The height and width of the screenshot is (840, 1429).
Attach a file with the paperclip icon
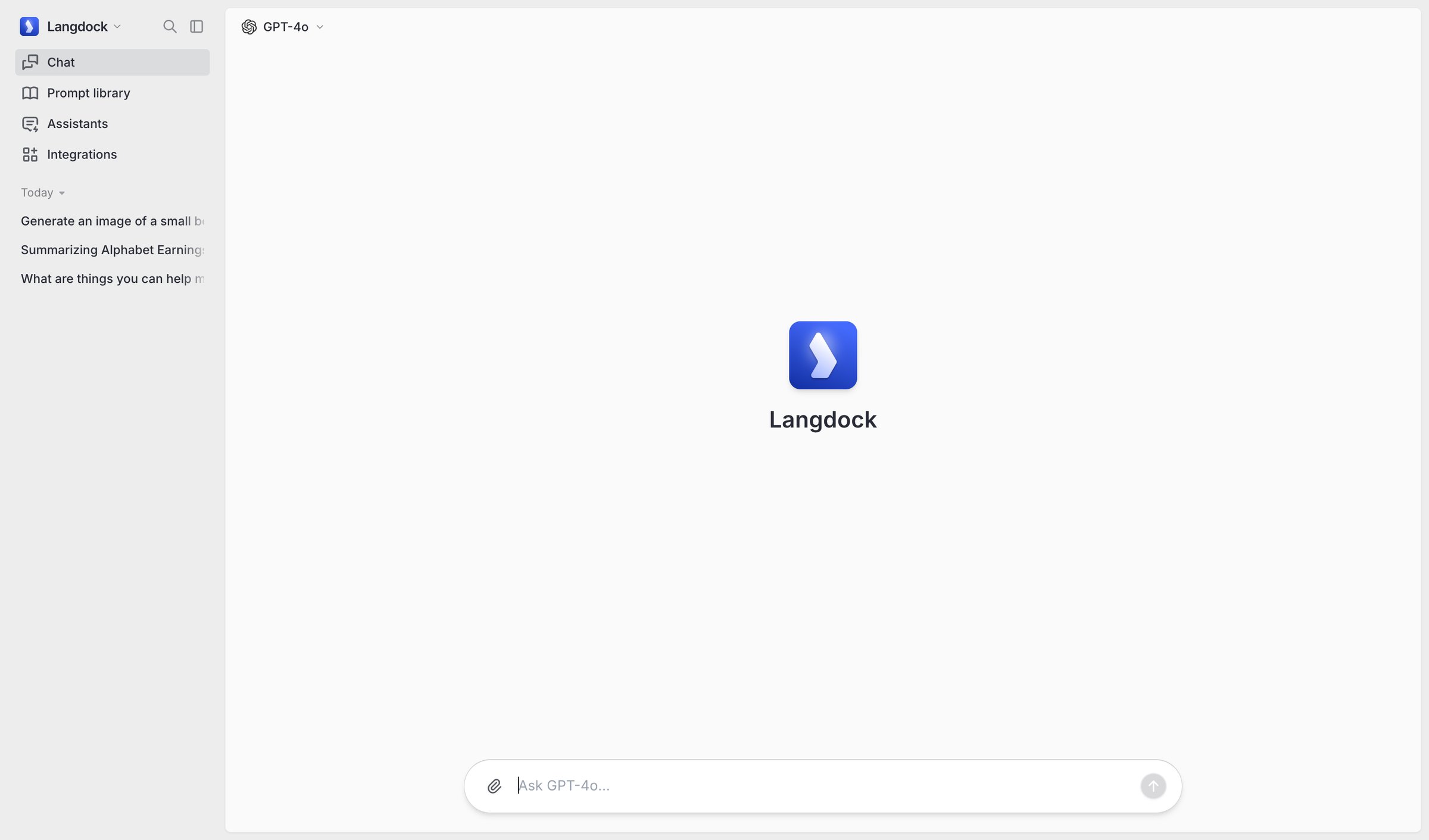[x=494, y=786]
